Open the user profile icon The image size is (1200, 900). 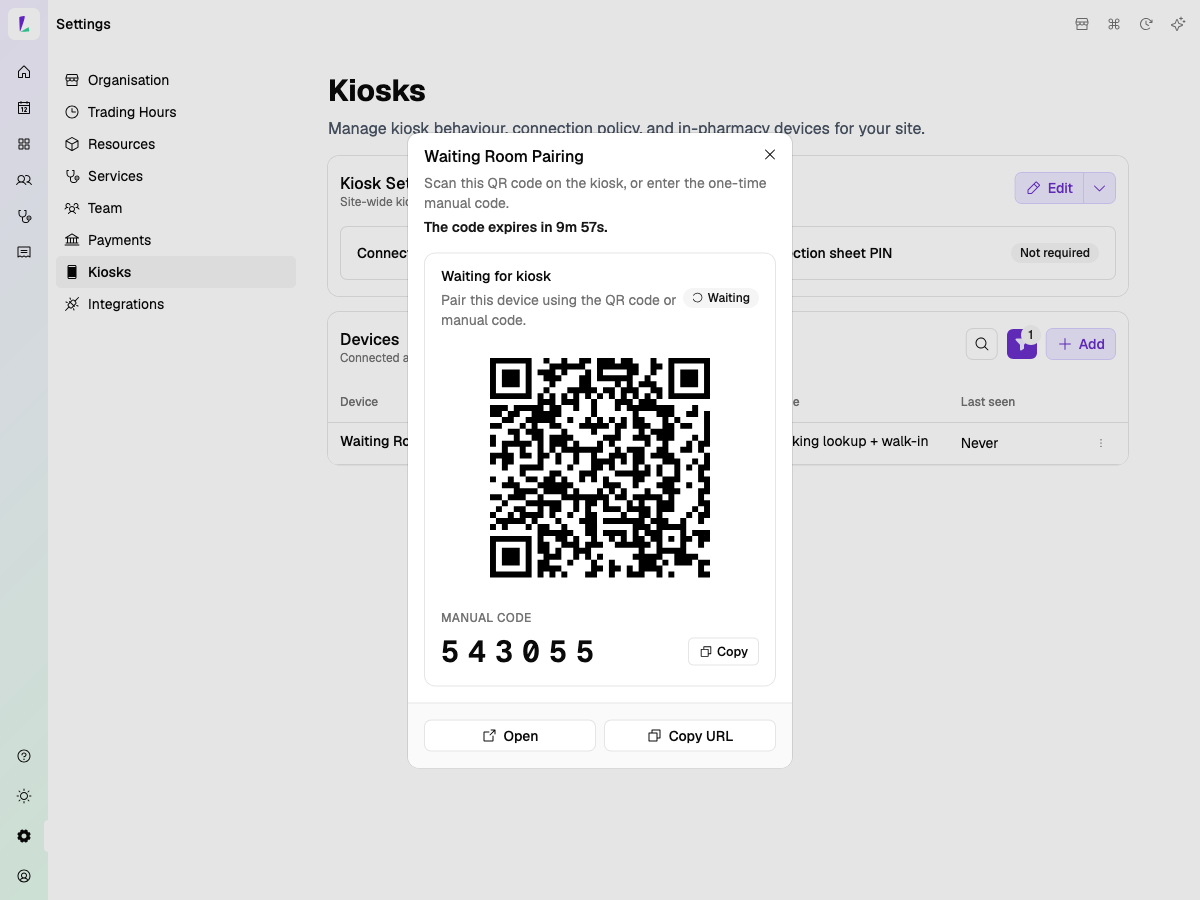24,876
